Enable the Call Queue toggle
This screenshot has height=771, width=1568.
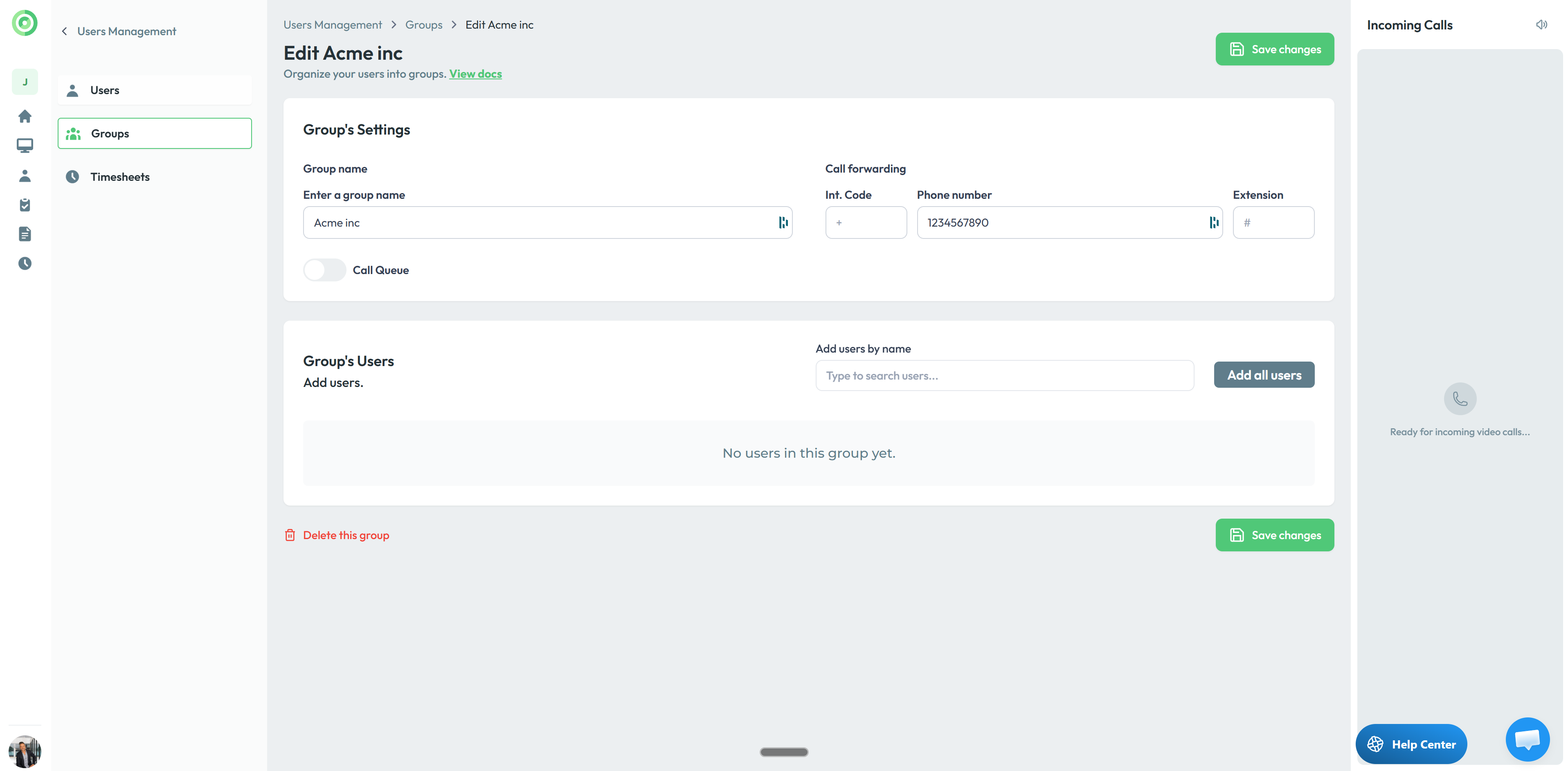[324, 270]
